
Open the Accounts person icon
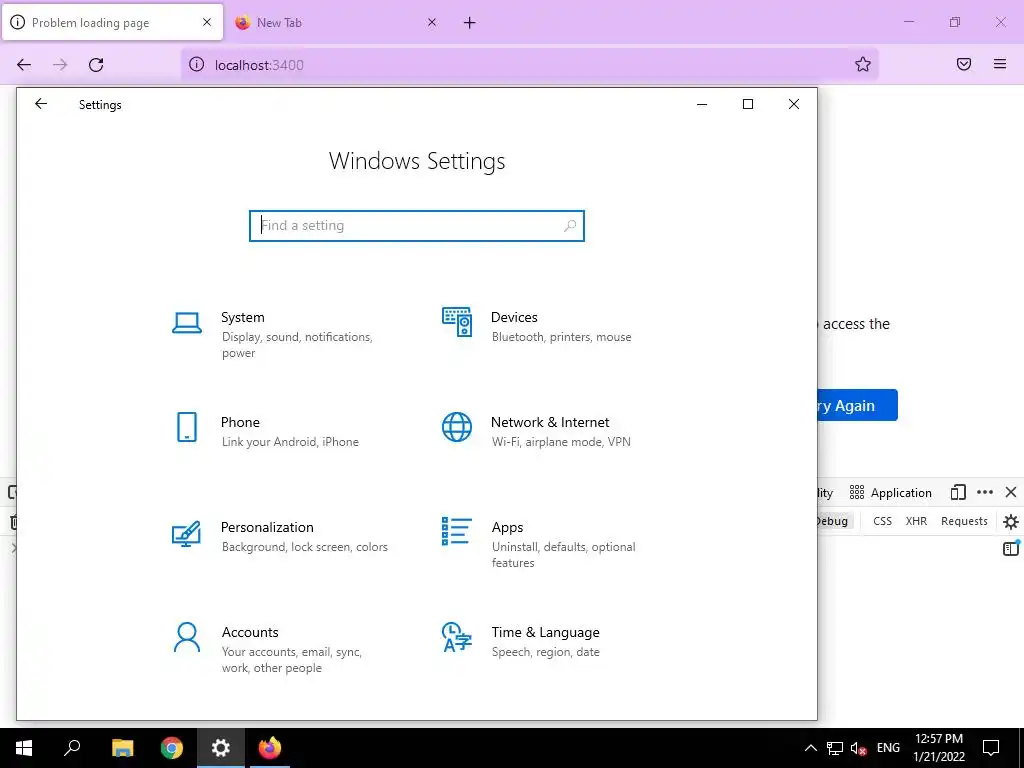(x=187, y=637)
